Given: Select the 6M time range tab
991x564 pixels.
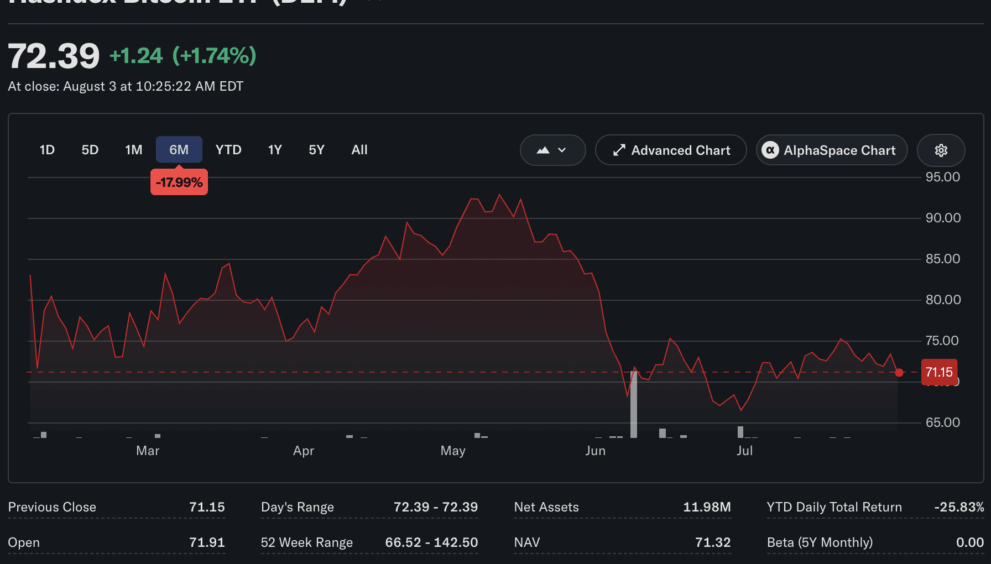Looking at the screenshot, I should pos(179,150).
